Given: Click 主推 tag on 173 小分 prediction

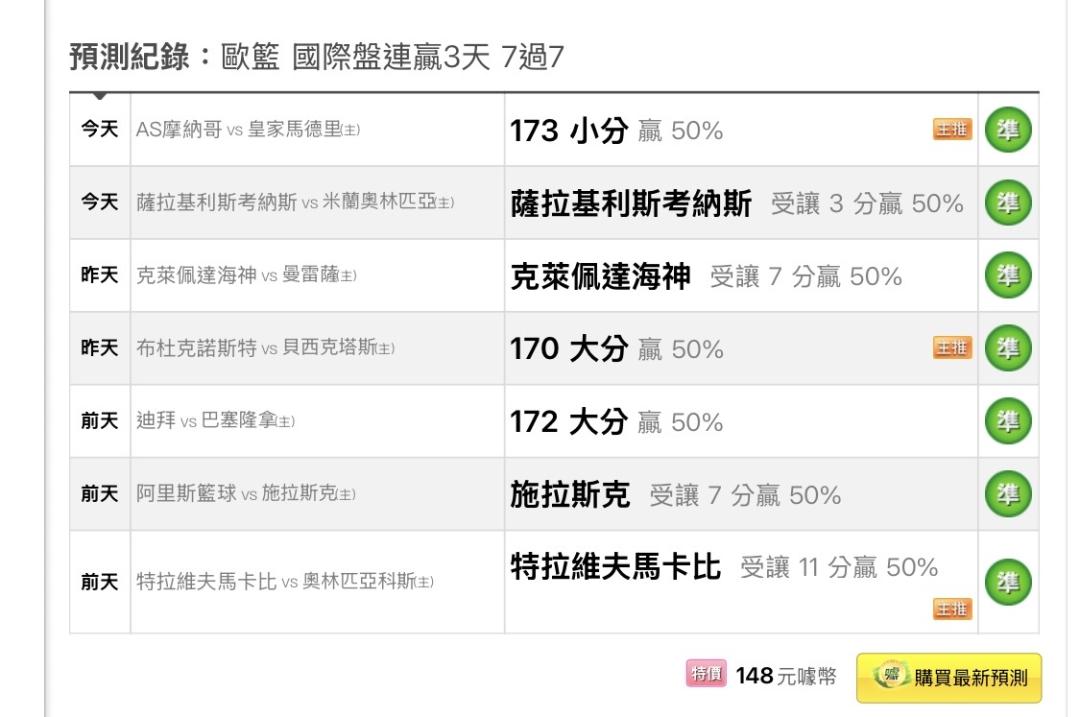Looking at the screenshot, I should click(952, 131).
